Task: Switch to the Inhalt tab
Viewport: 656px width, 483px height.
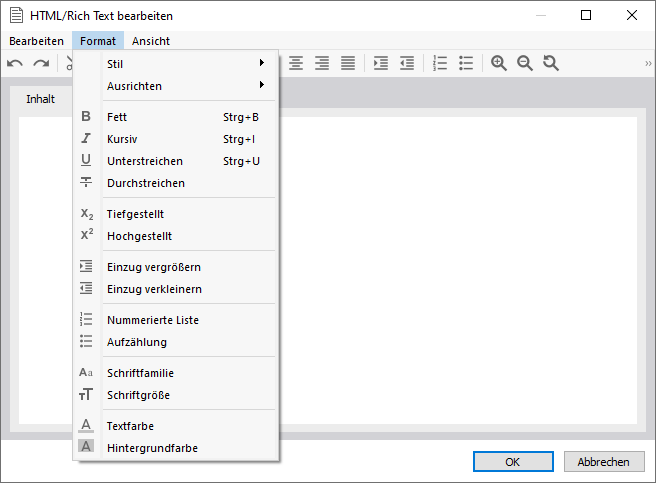Action: [x=41, y=99]
